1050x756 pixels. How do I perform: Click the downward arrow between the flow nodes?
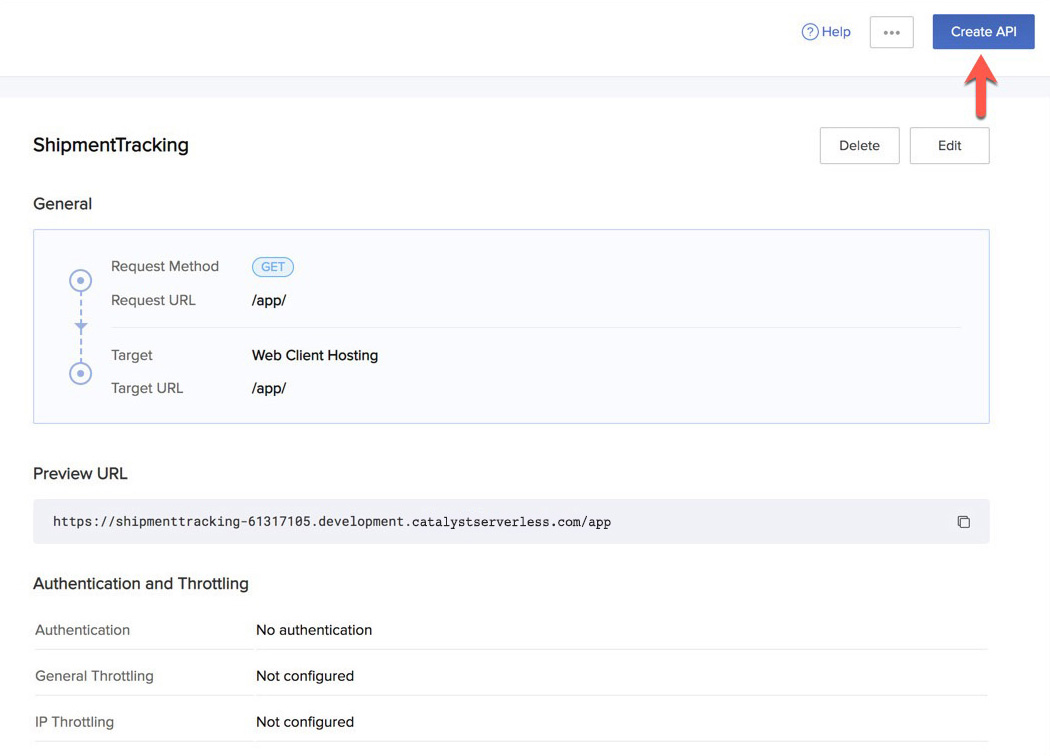tap(81, 327)
